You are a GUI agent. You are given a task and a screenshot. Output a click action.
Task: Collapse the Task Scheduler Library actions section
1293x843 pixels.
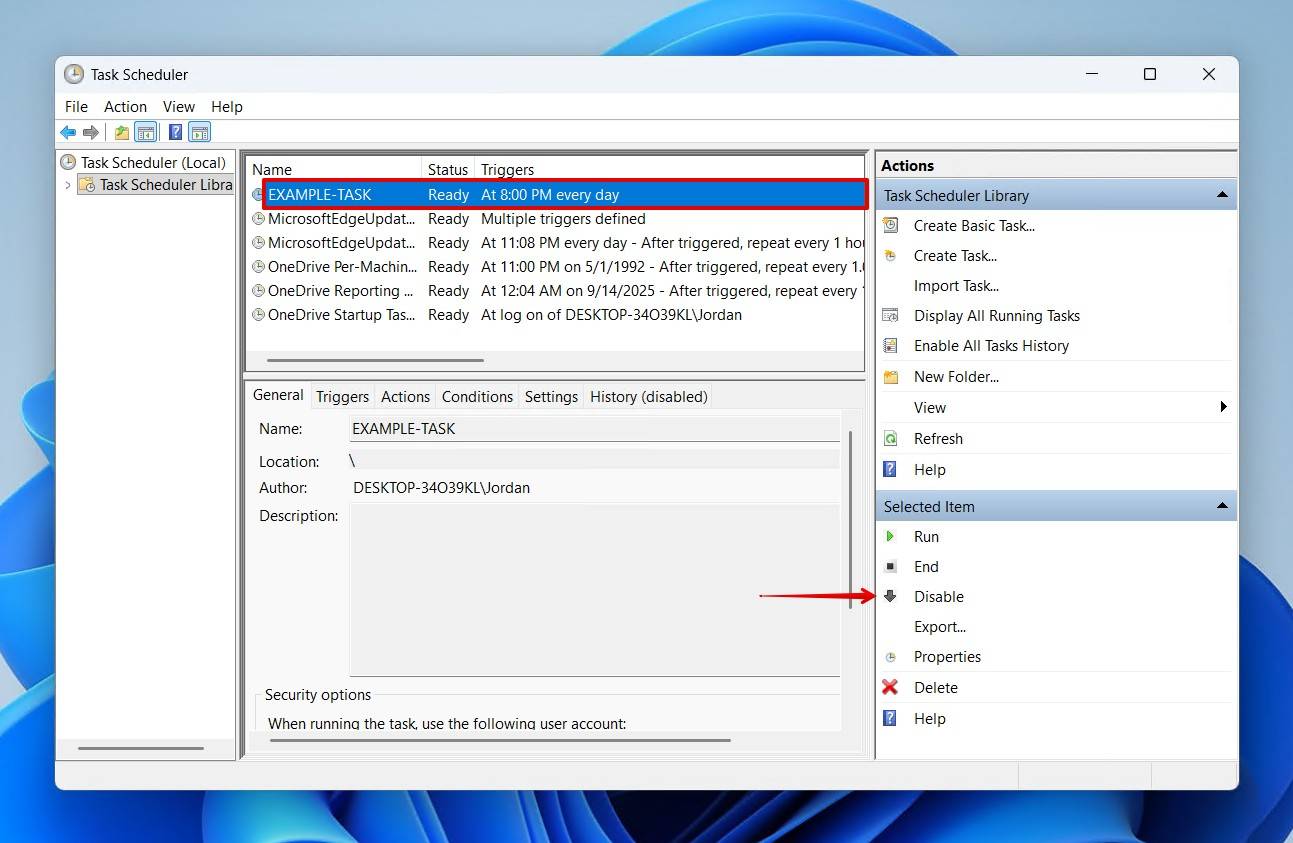click(1222, 195)
